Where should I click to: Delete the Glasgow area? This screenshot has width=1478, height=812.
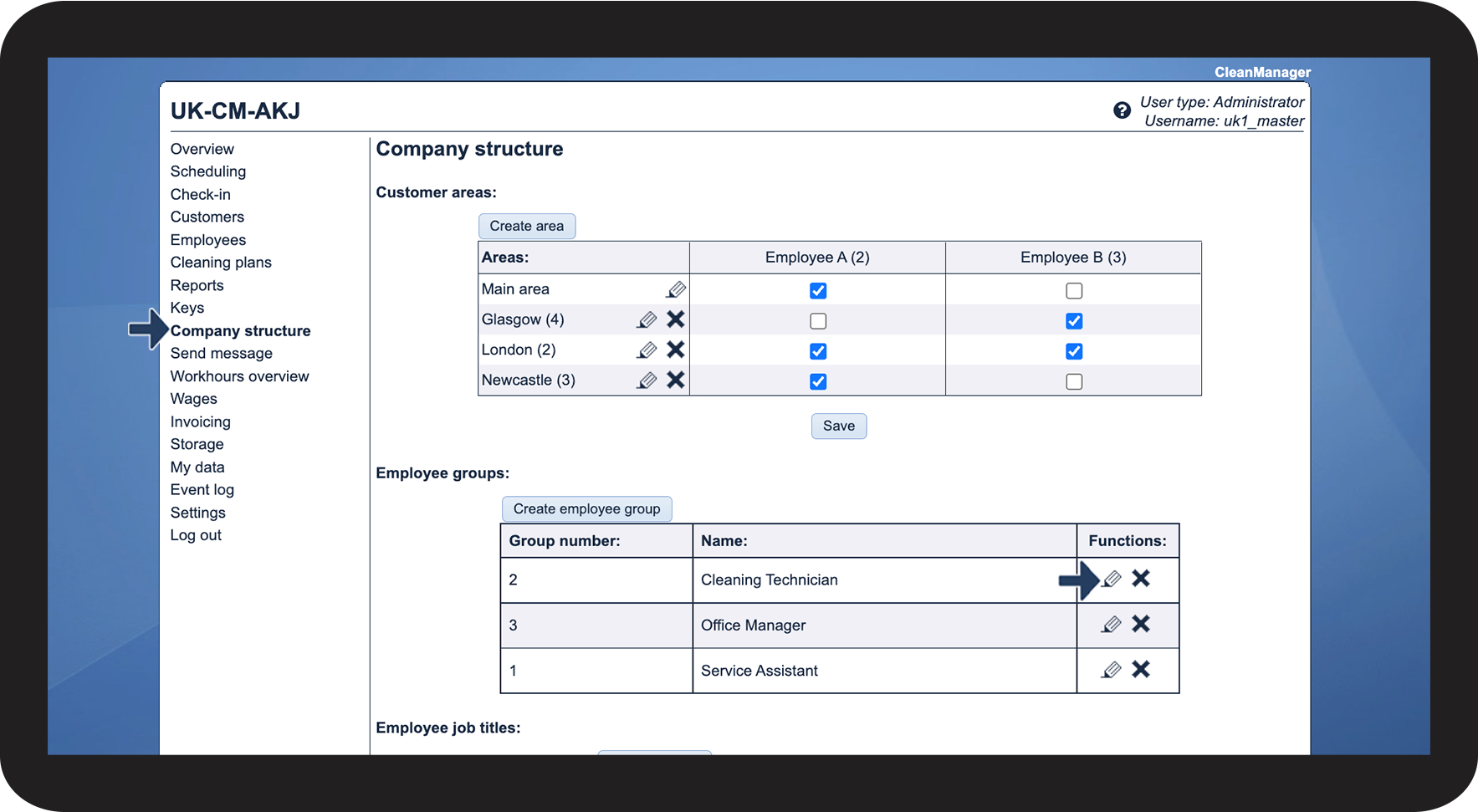(676, 319)
